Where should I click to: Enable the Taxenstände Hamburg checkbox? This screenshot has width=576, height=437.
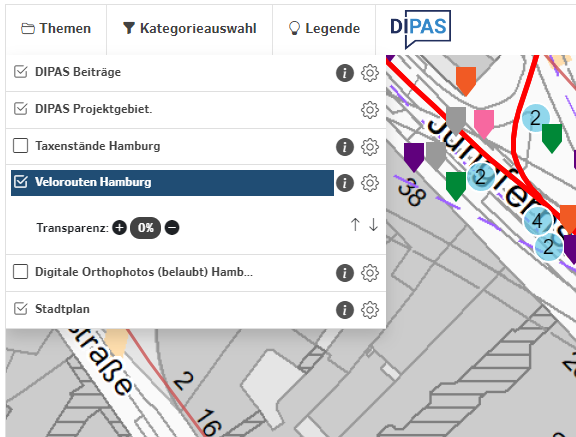click(21, 145)
